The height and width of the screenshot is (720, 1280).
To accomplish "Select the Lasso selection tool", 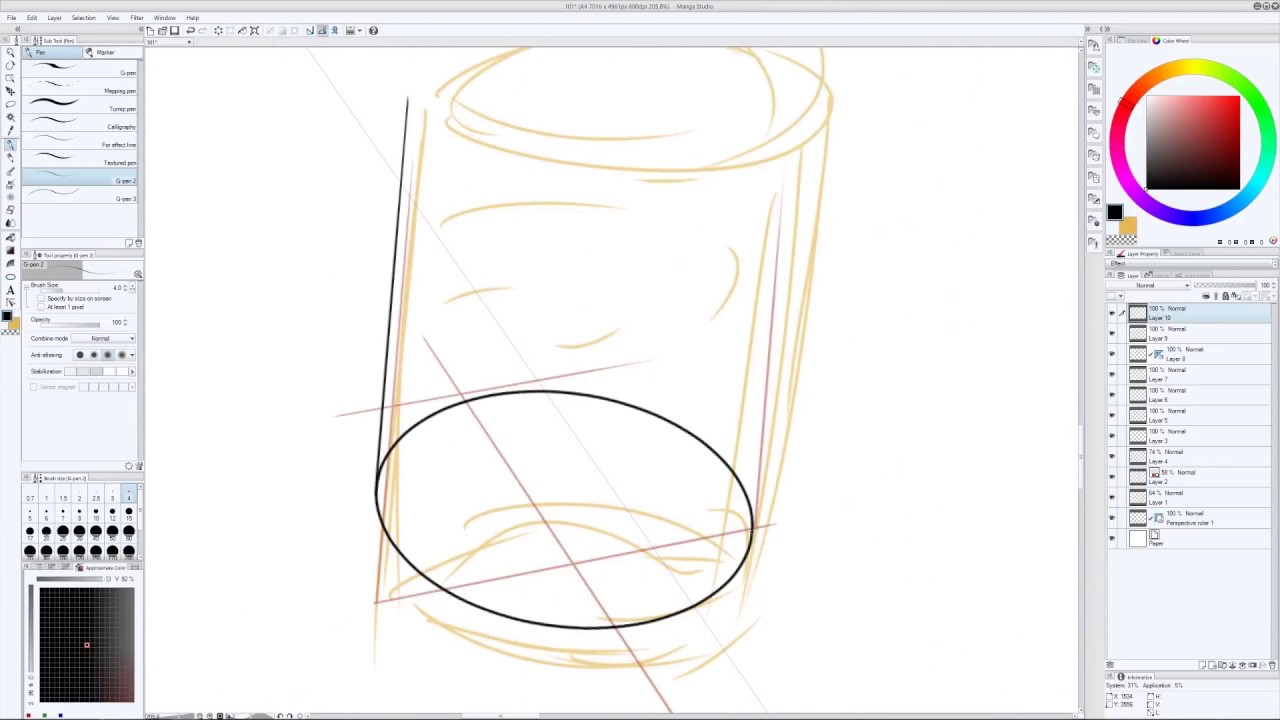I will pos(10,104).
